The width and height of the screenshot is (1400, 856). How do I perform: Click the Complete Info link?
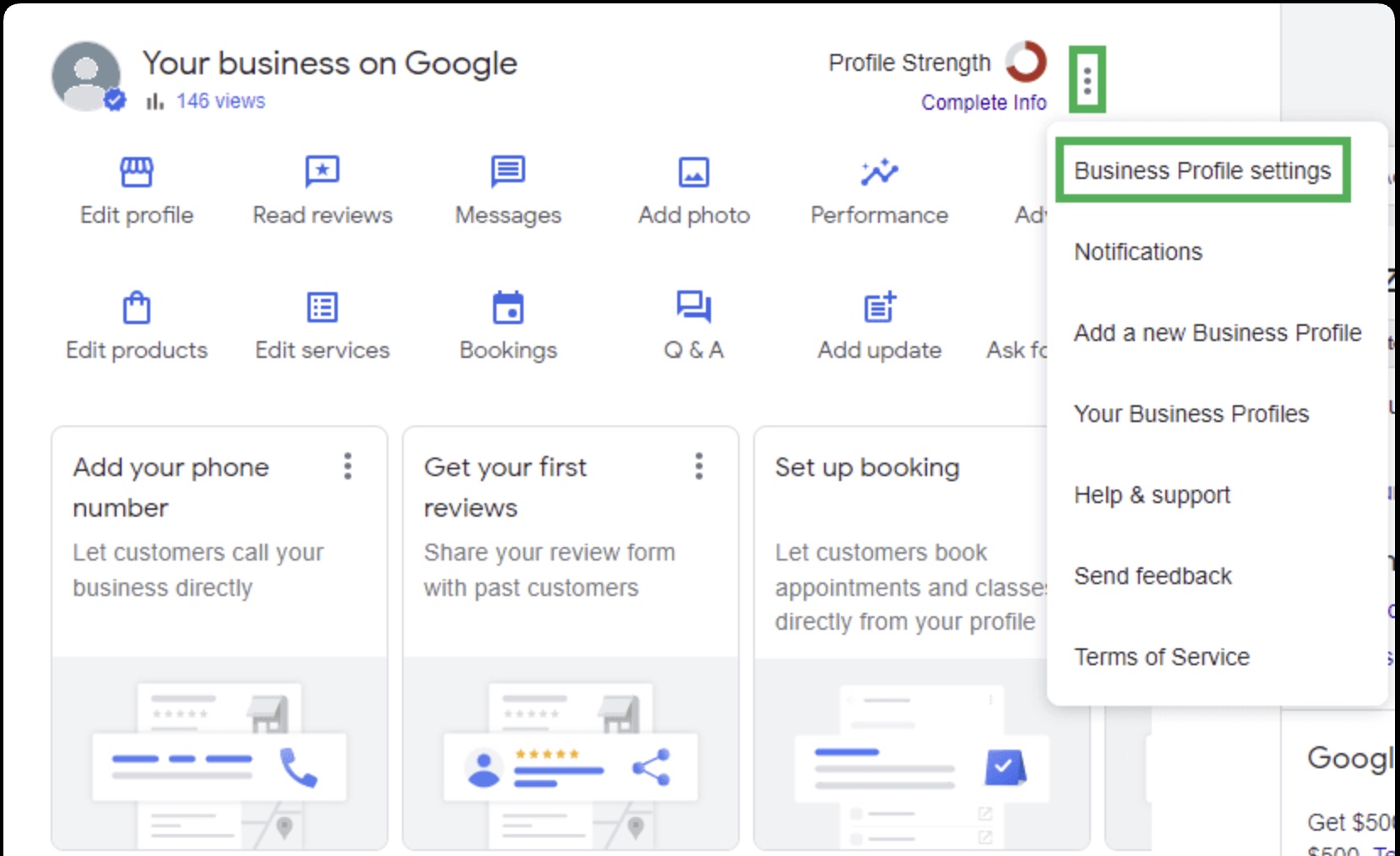pyautogui.click(x=984, y=102)
